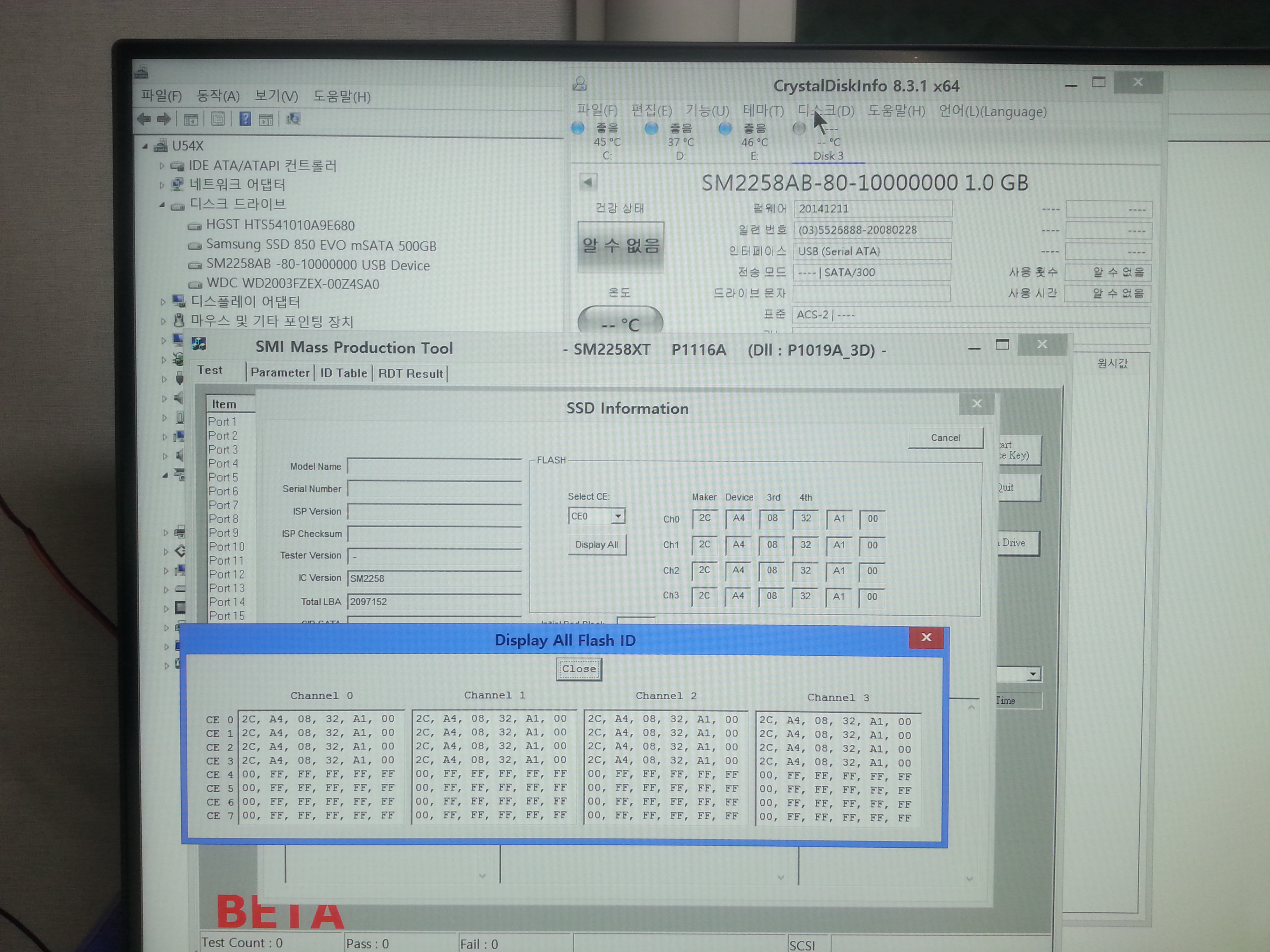Click Device Manager forward arrow icon
Image resolution: width=1270 pixels, height=952 pixels.
[164, 119]
